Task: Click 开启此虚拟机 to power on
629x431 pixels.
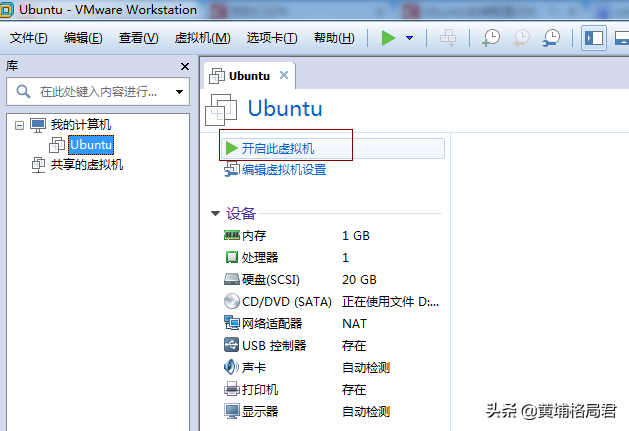Action: tap(333, 148)
